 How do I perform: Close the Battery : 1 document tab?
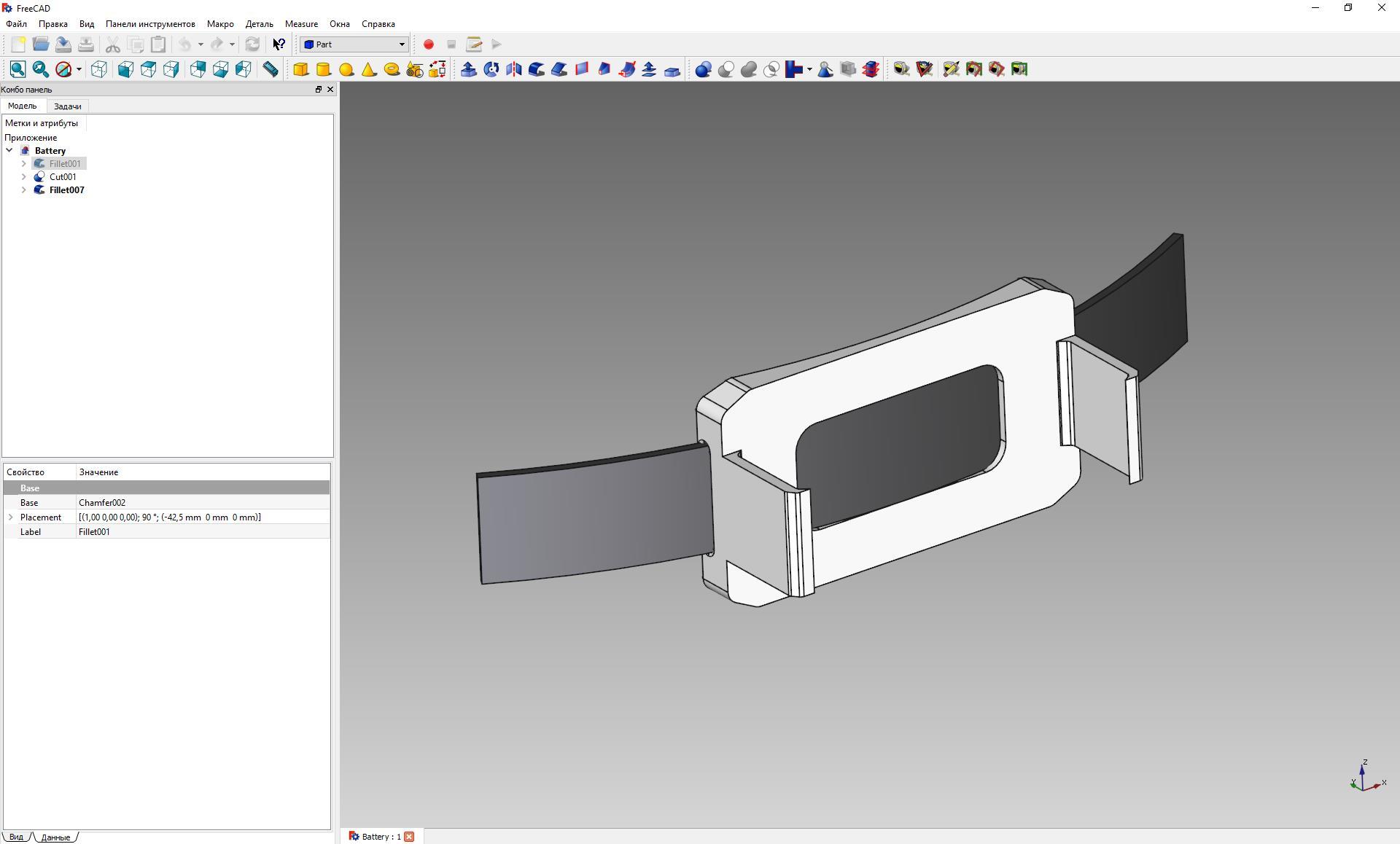click(409, 837)
